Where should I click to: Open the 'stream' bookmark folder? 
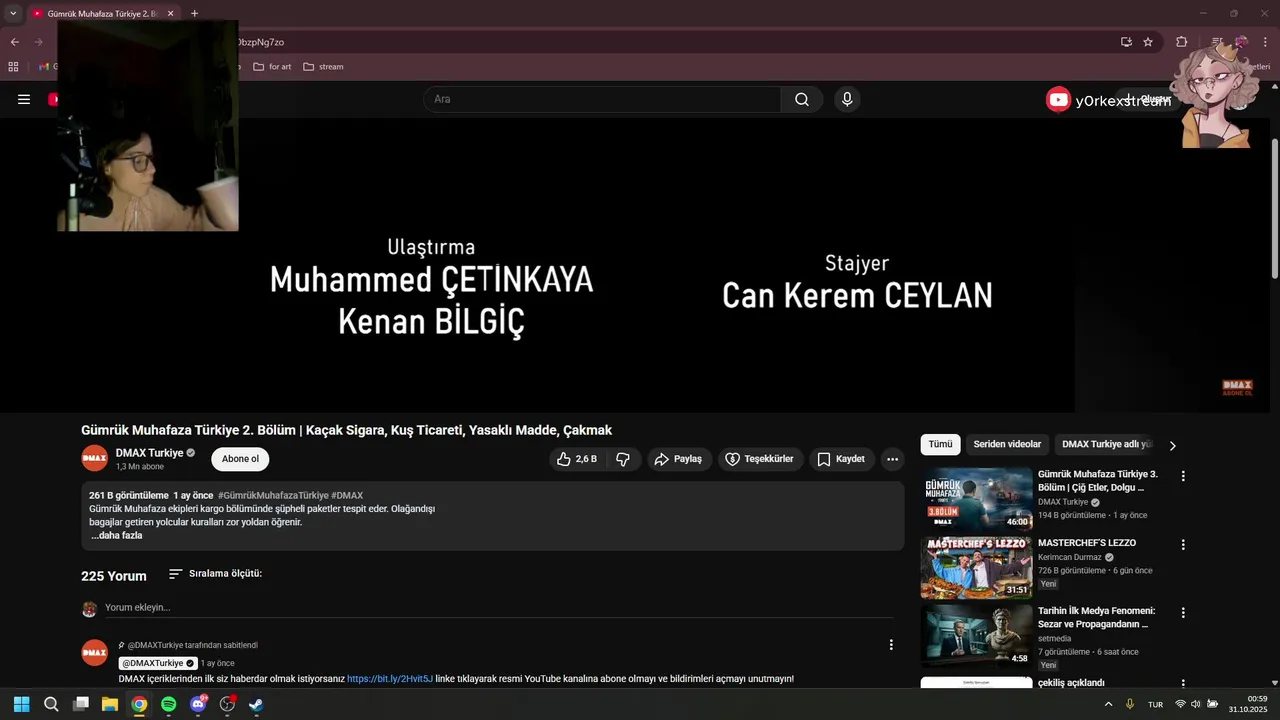coord(323,67)
